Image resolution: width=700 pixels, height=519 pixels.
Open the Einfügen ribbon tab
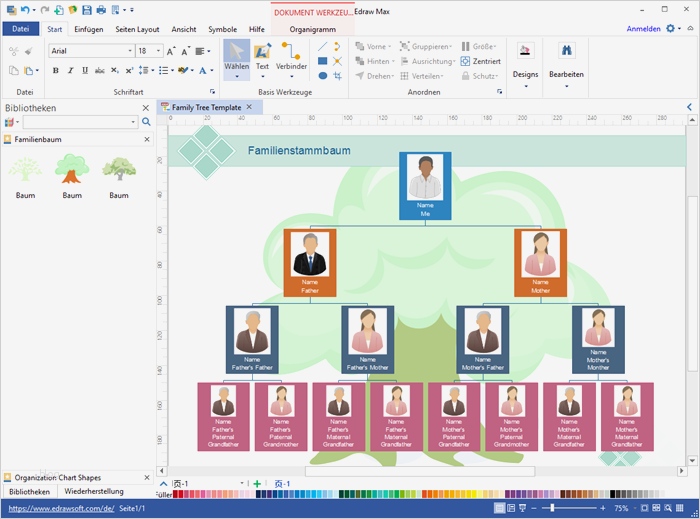coord(88,29)
